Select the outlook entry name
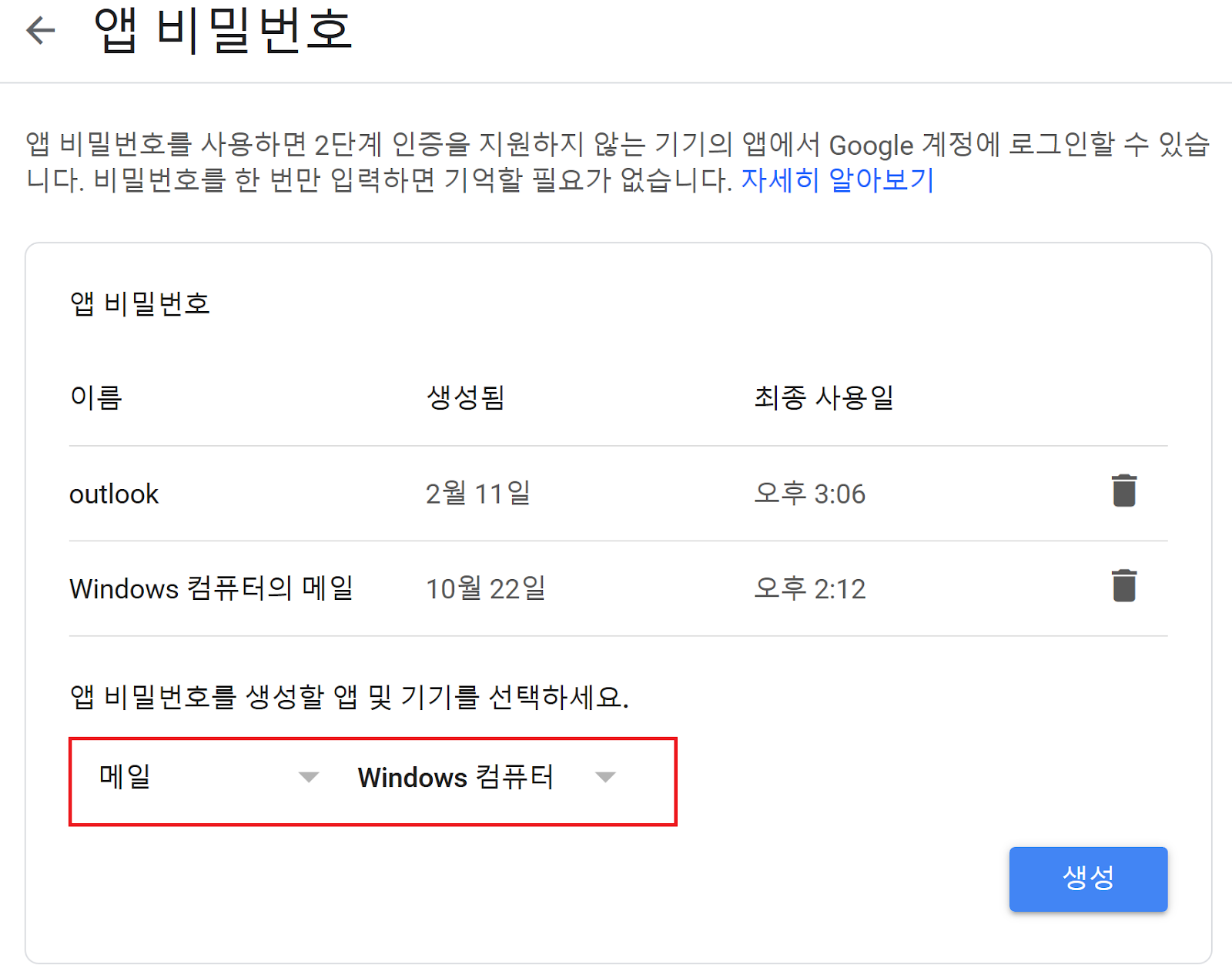1232x978 pixels. (114, 494)
